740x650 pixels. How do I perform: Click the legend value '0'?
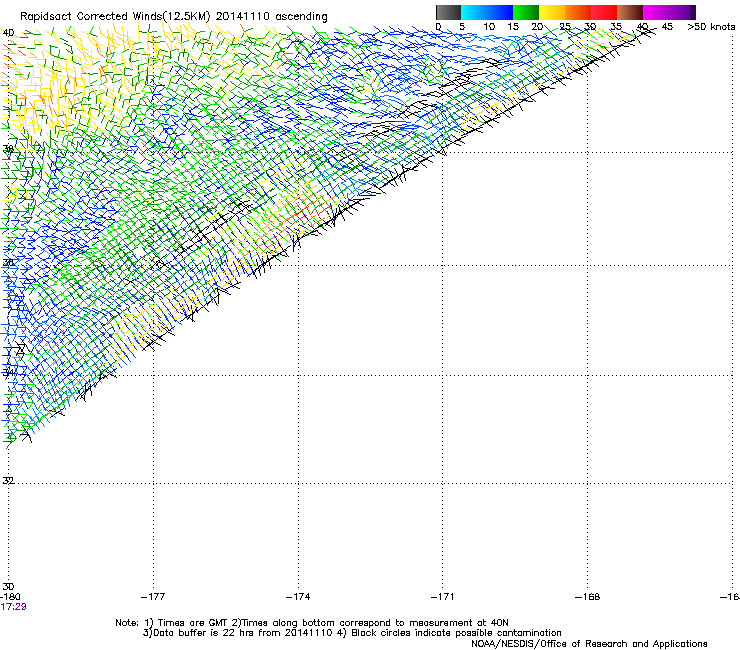438,26
